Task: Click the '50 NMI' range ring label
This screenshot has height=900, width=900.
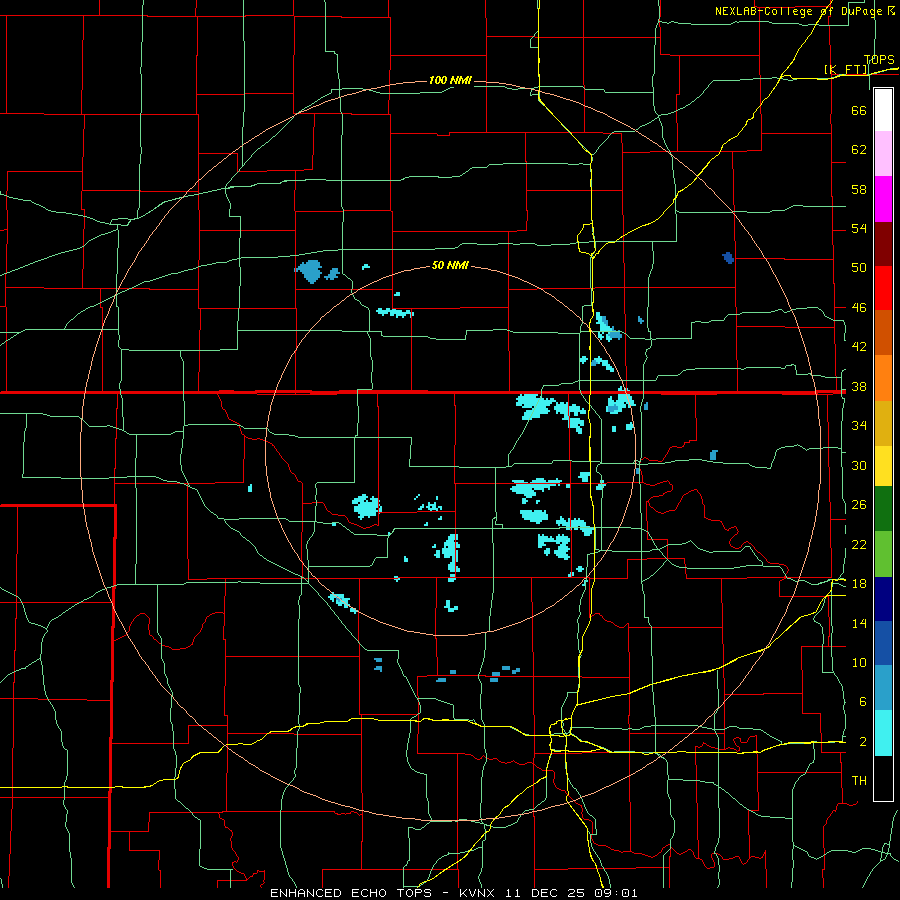Action: 450,265
